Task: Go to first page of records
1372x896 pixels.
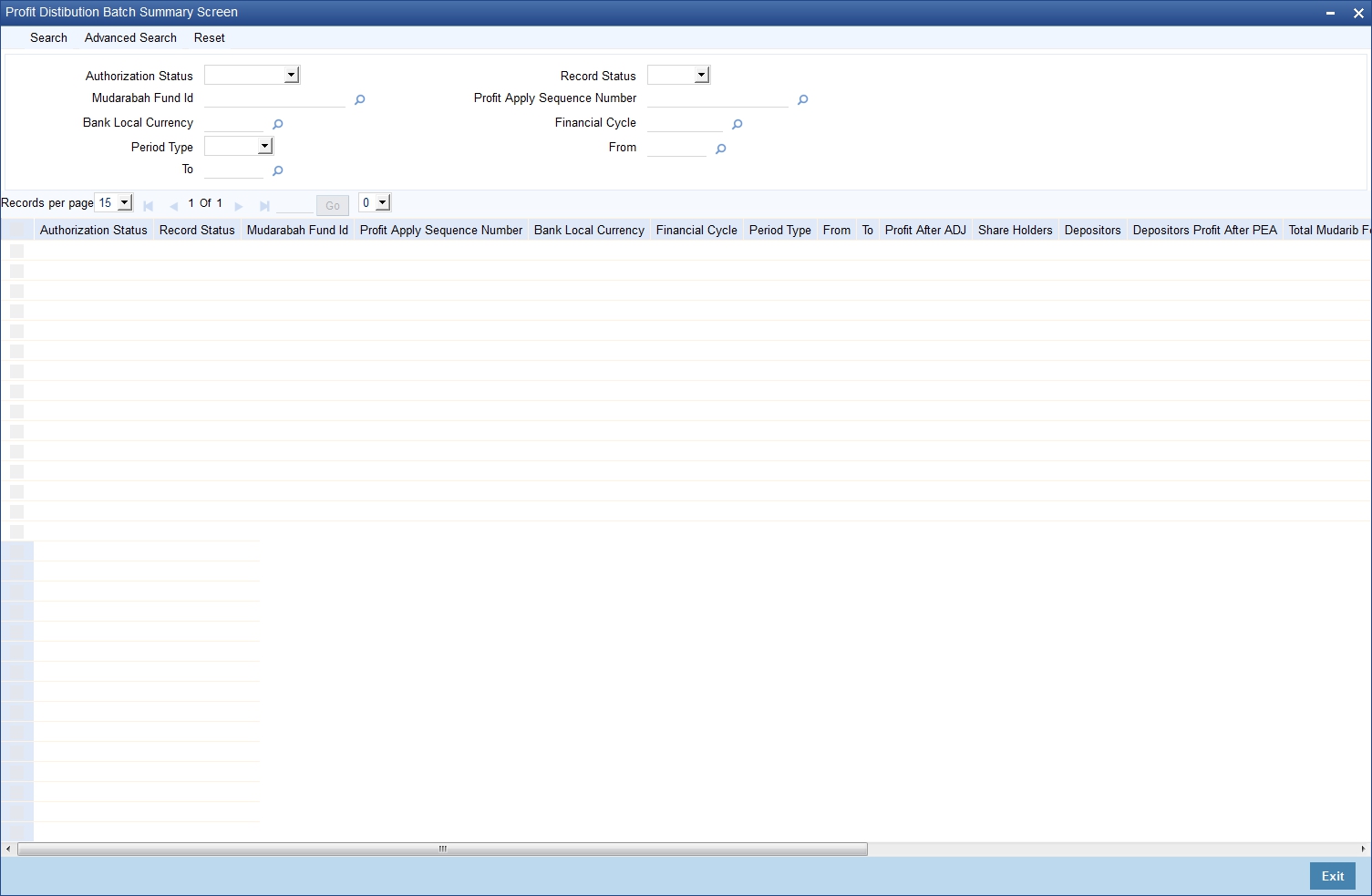Action: (x=148, y=206)
